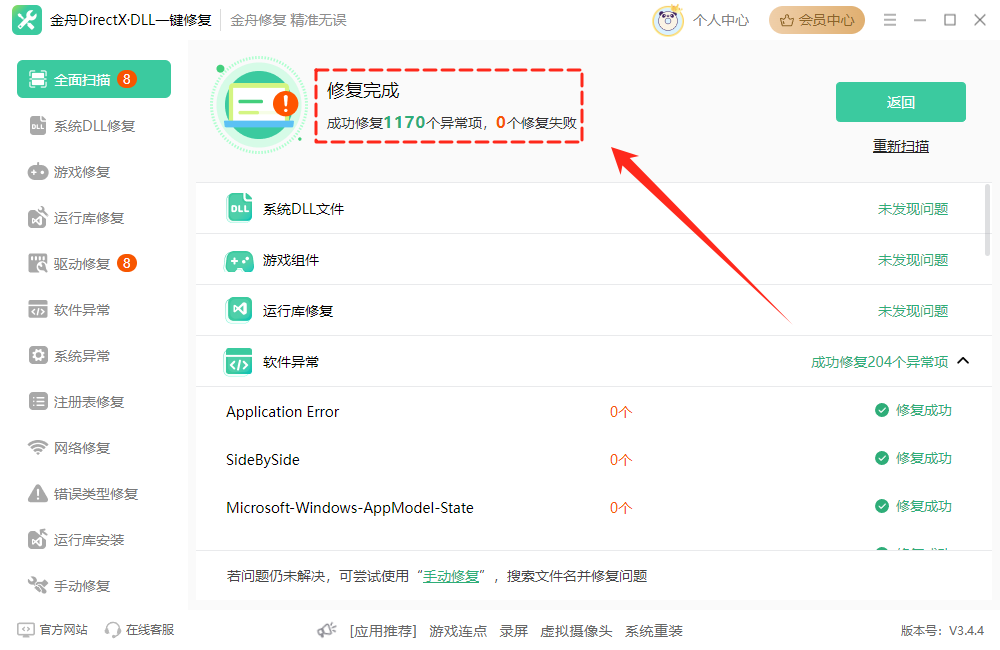Switch to 运行库修复 sidebar section
This screenshot has height=650, width=1000.
point(94,218)
